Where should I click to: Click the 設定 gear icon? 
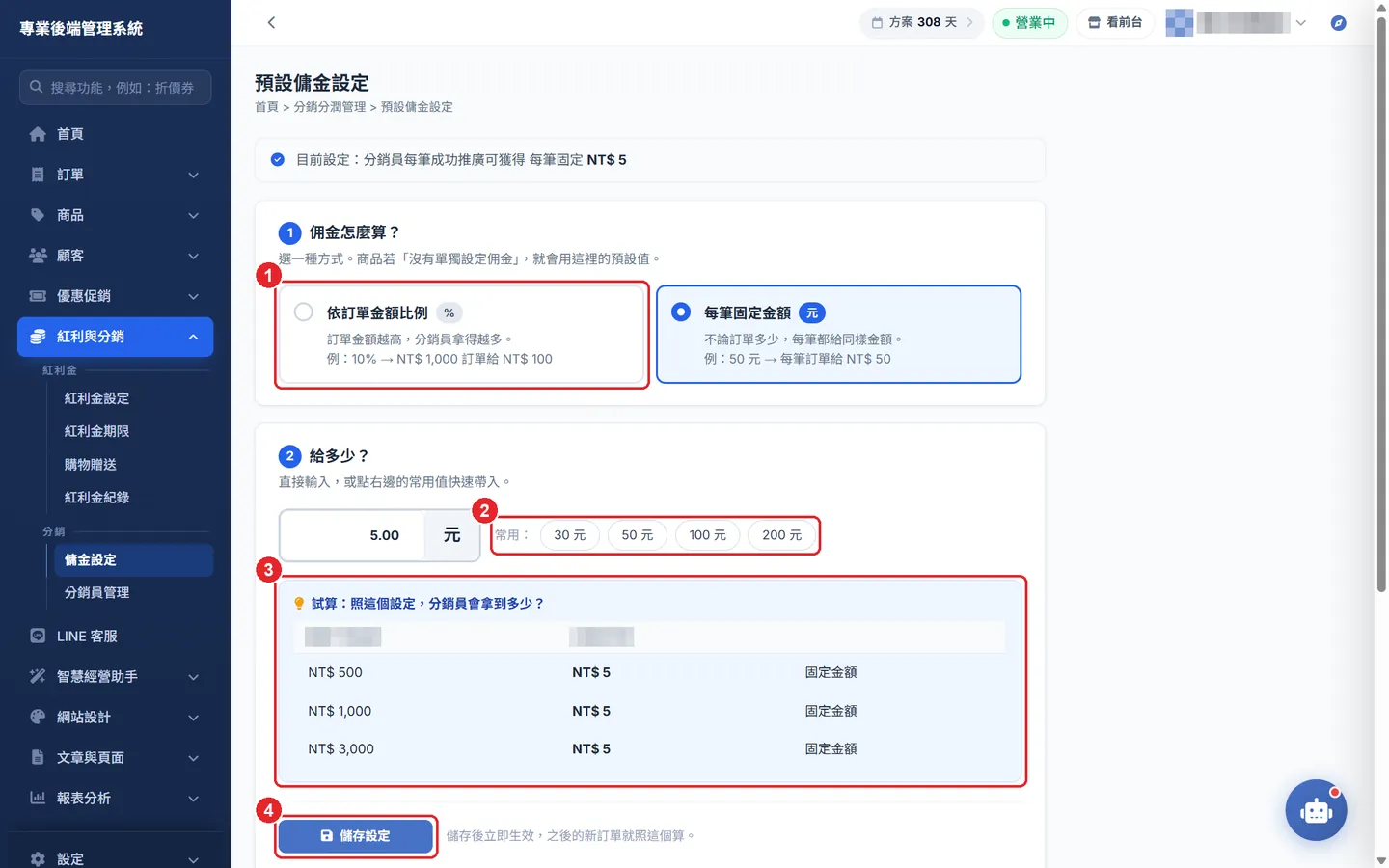click(38, 858)
